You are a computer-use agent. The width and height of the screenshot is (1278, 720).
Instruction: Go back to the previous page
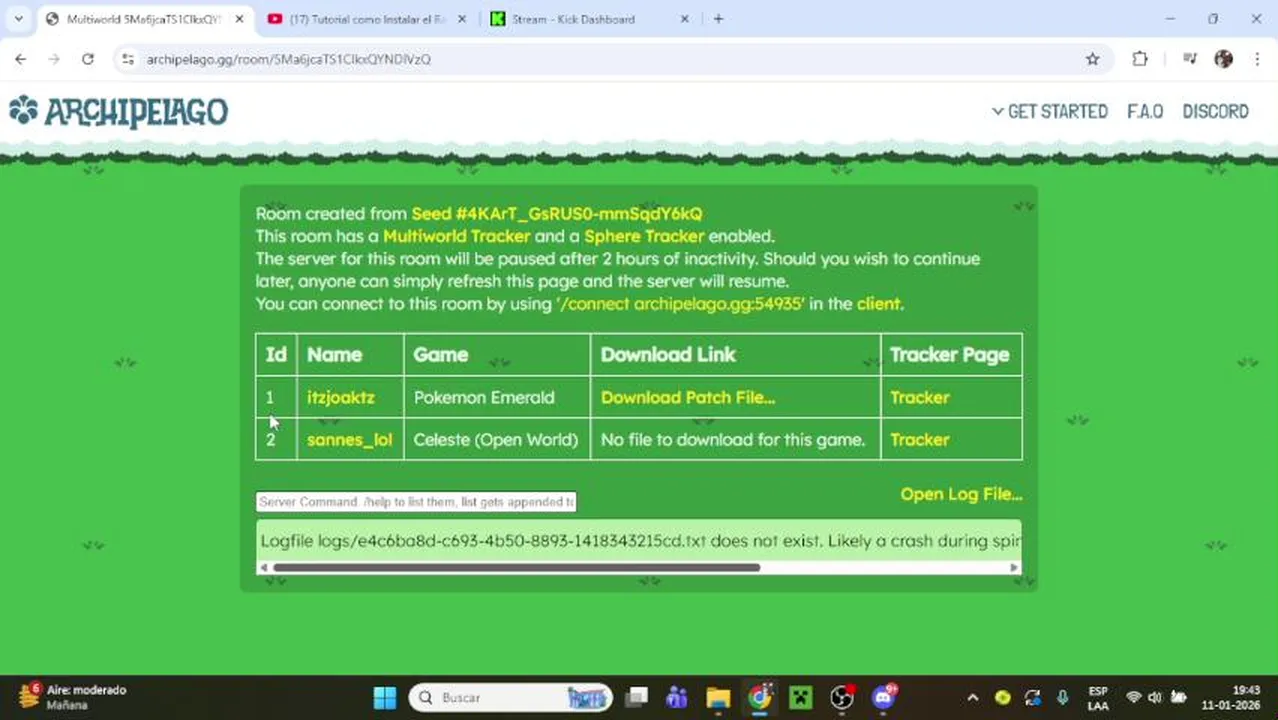coord(20,59)
